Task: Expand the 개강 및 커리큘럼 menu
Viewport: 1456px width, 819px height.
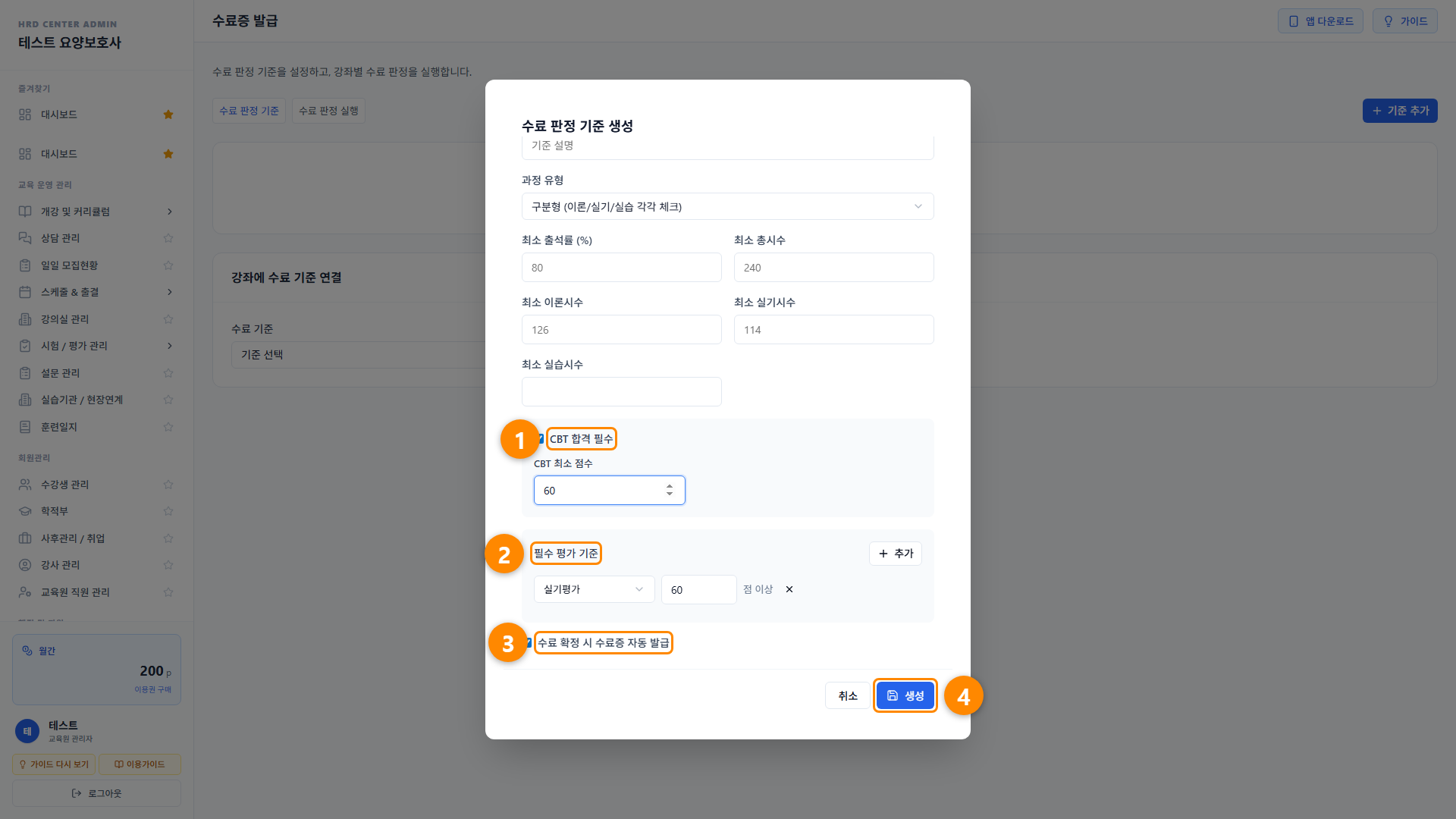Action: tap(169, 212)
